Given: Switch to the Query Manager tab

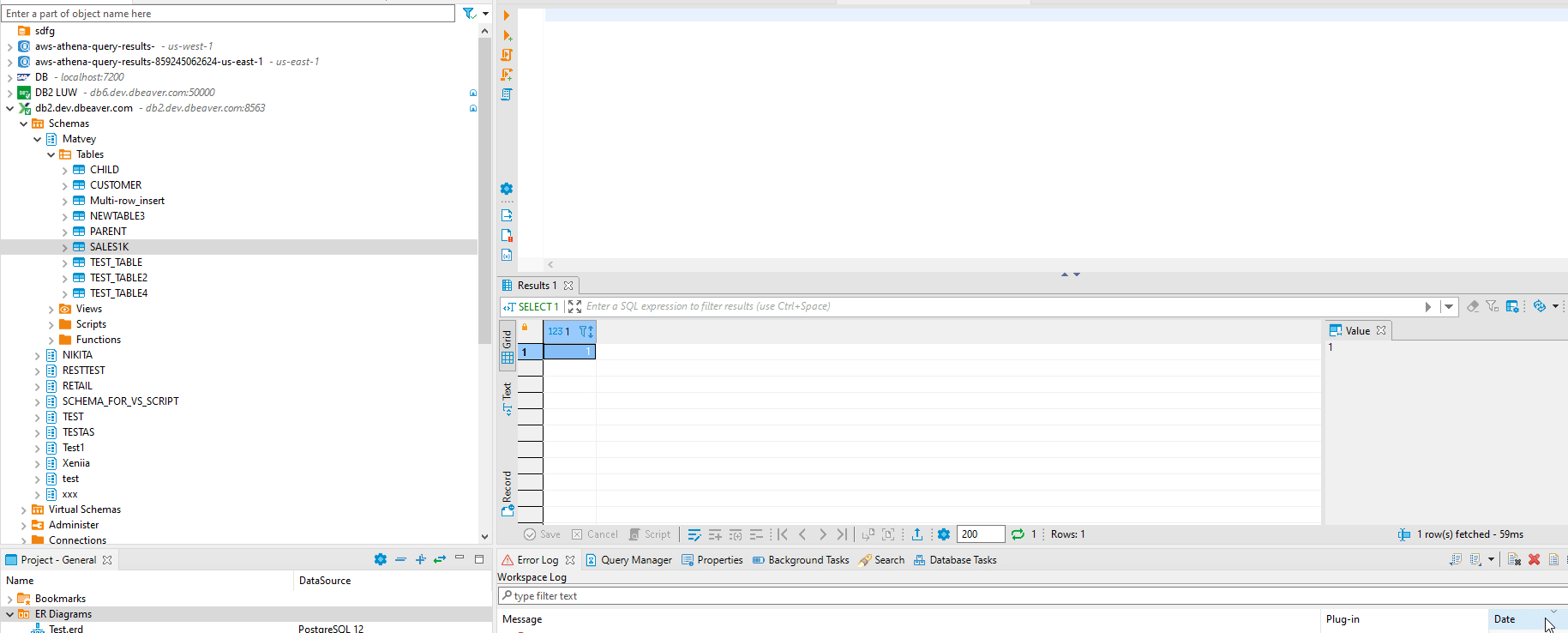Looking at the screenshot, I should [628, 560].
